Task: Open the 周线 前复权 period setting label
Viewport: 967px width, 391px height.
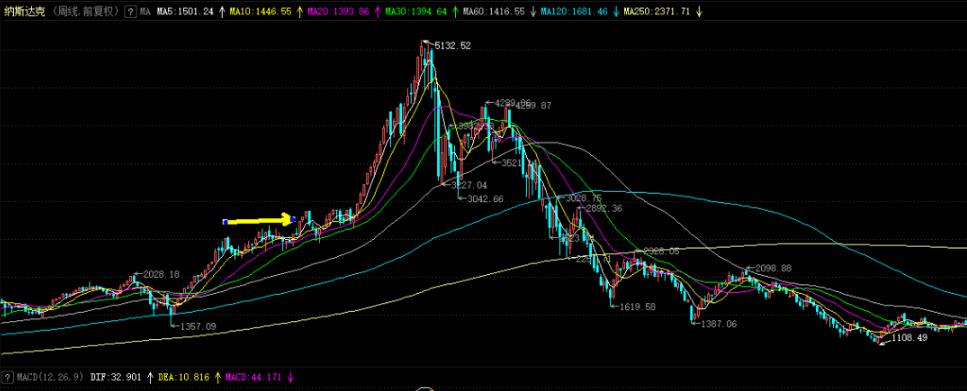Action: coord(85,12)
